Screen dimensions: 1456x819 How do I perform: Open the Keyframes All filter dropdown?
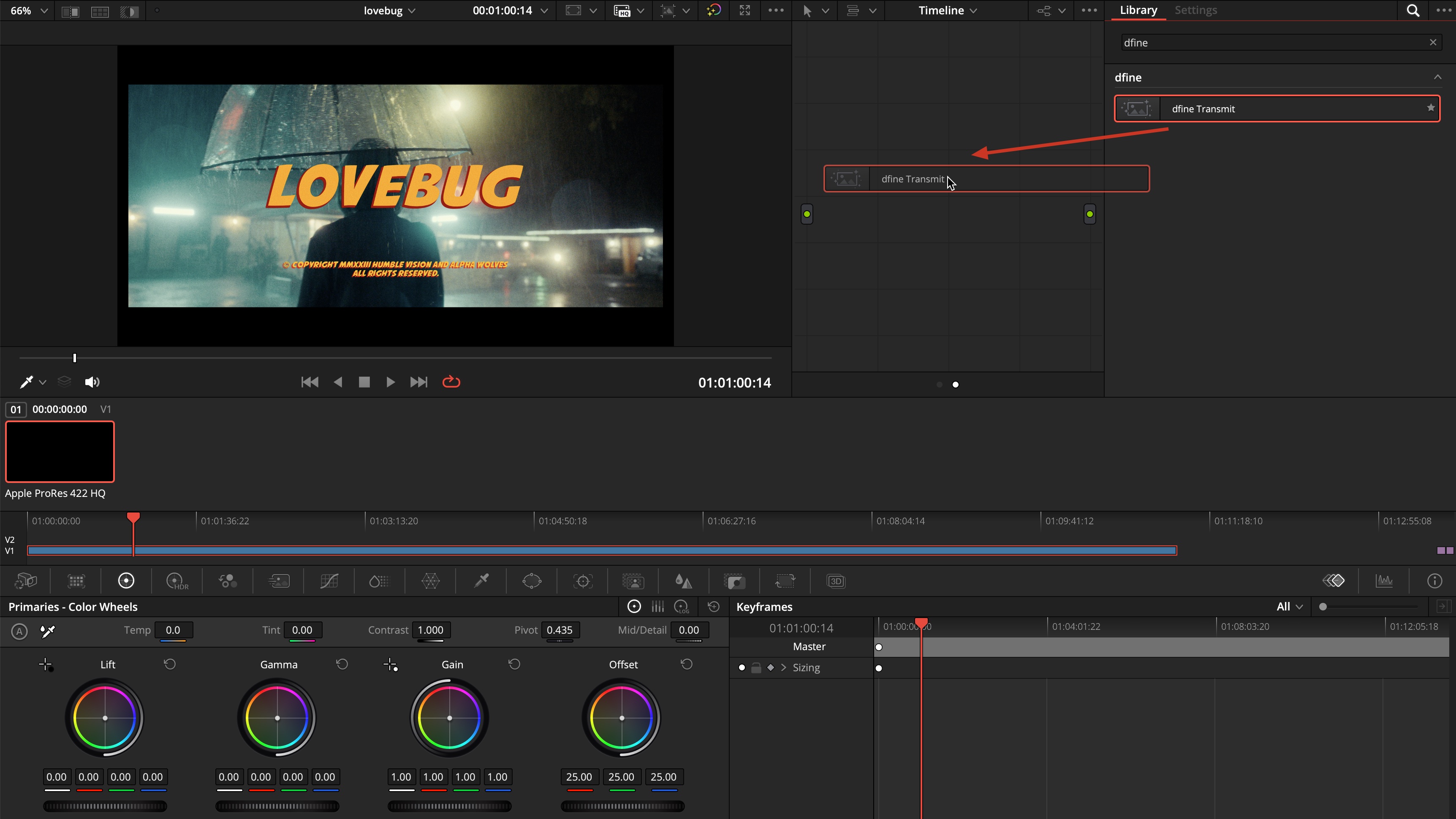click(1290, 607)
